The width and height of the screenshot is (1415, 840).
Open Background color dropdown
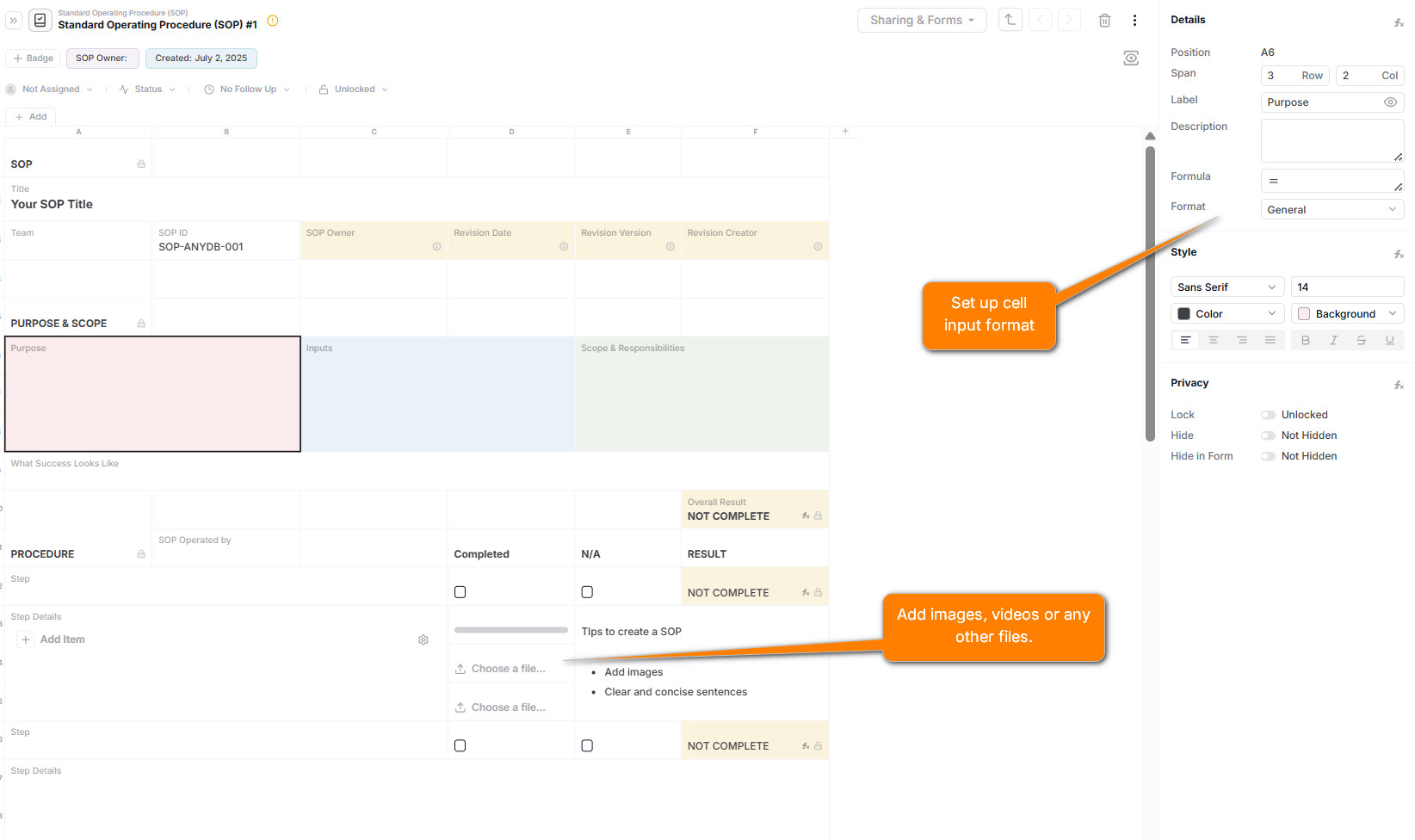tap(1348, 313)
